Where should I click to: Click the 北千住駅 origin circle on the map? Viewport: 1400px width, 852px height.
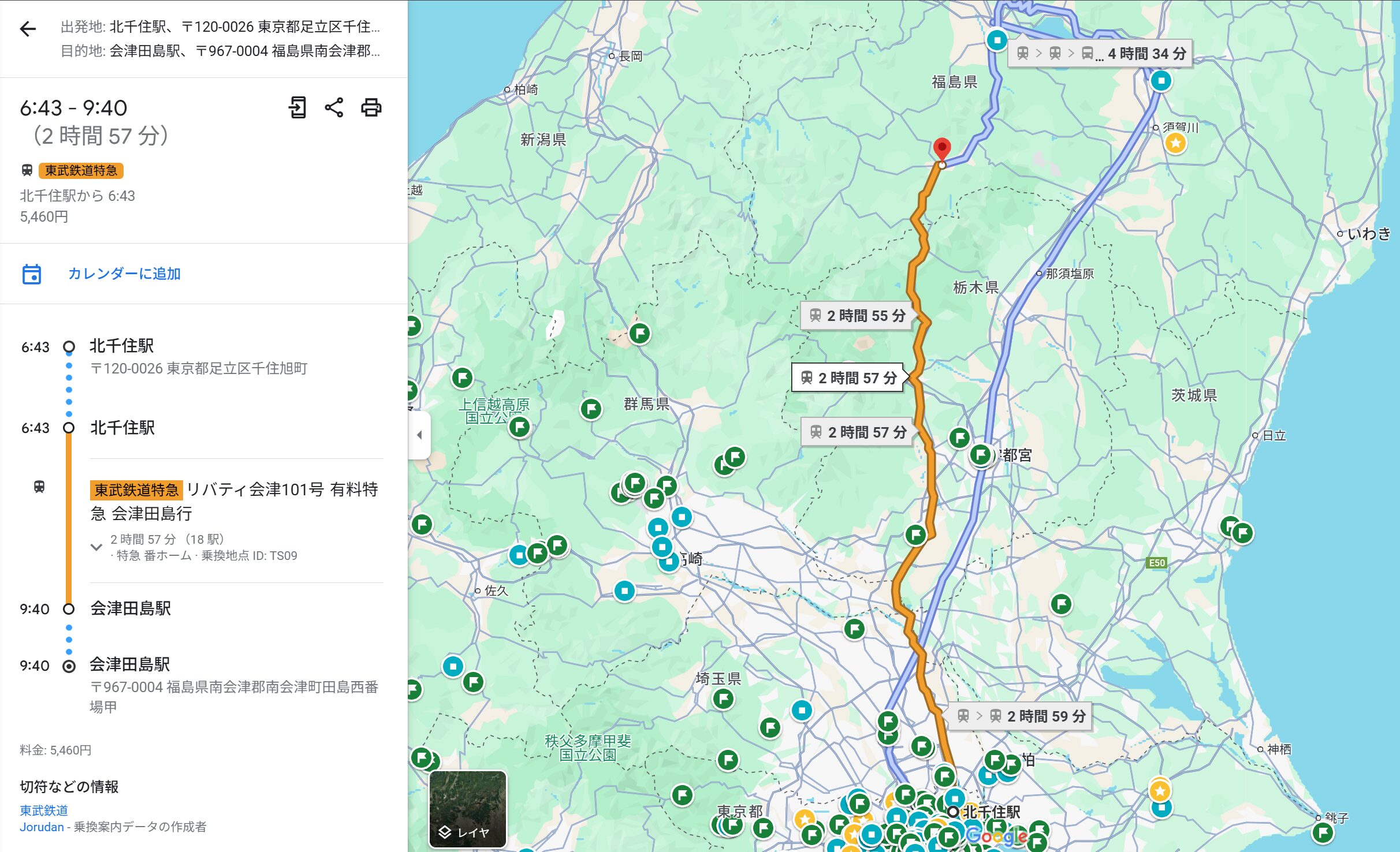(952, 812)
